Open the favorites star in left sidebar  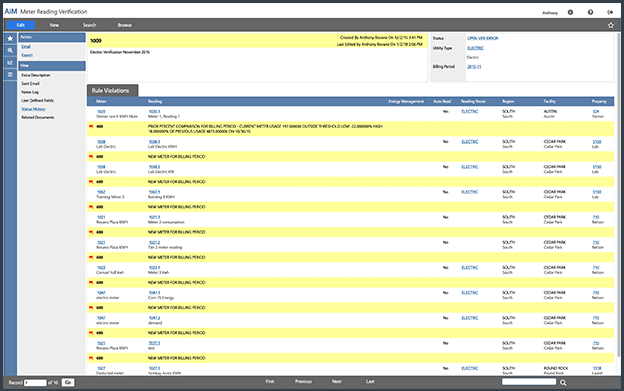point(10,39)
